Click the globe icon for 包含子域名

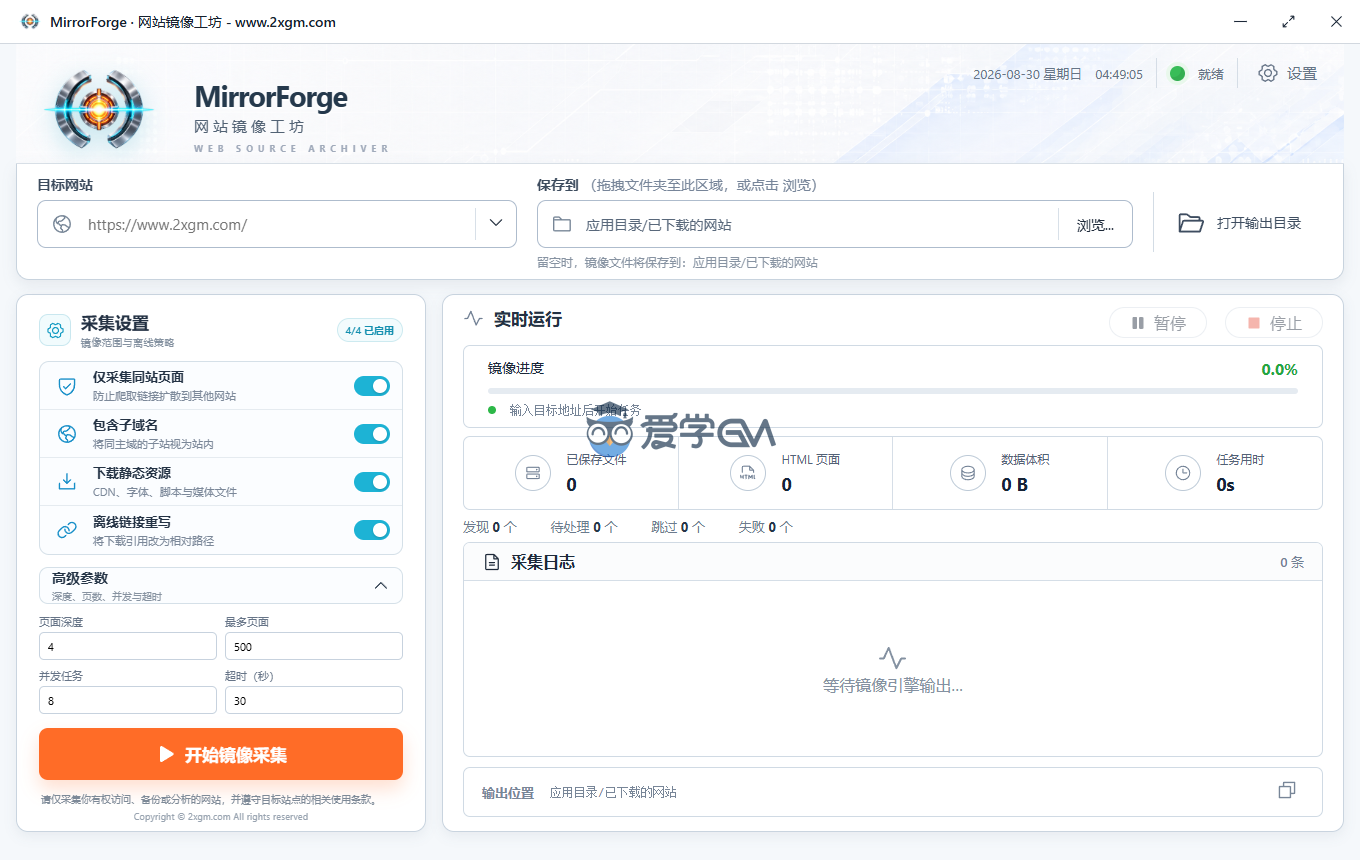tap(67, 434)
